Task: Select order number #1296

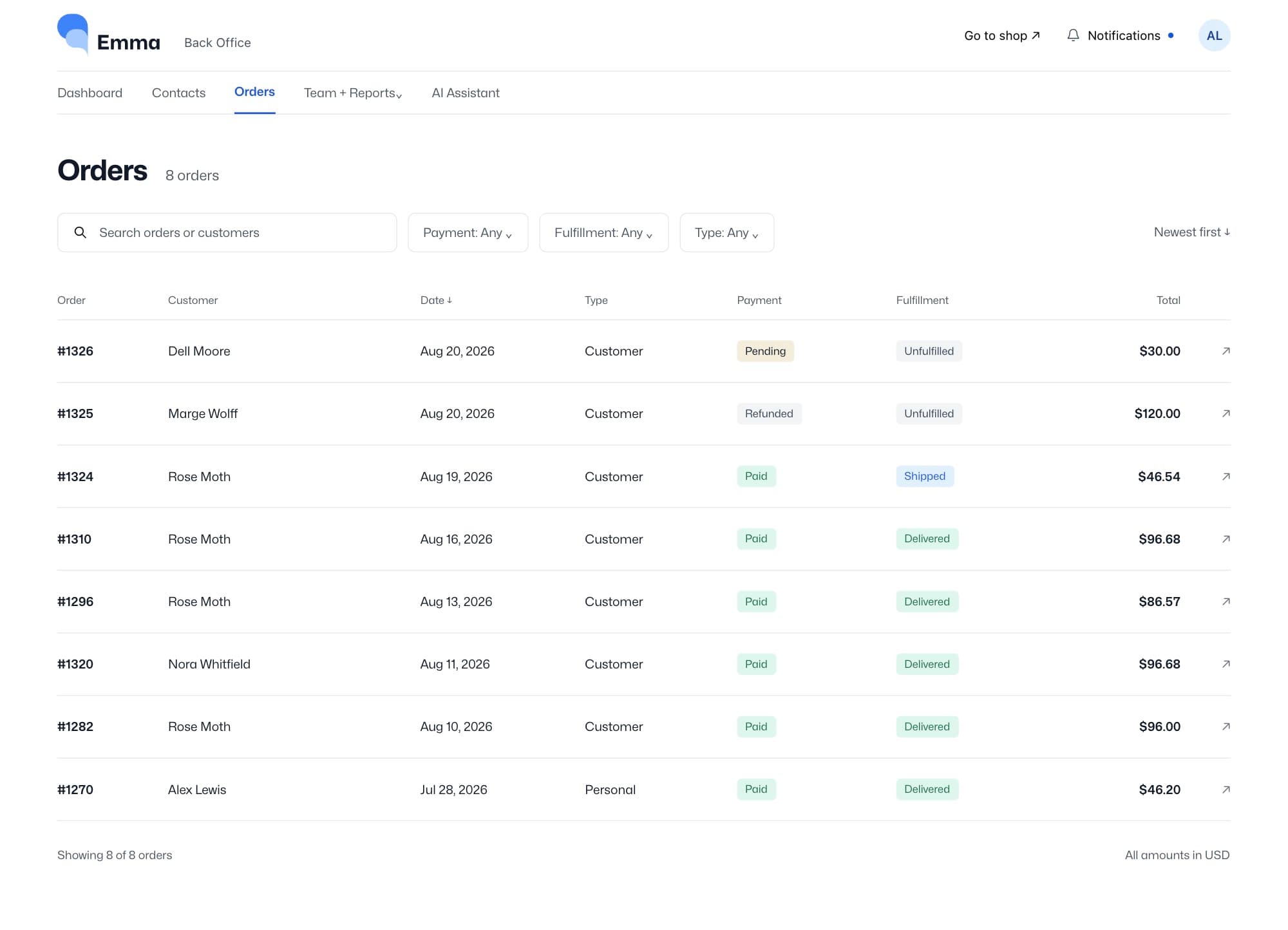Action: (75, 602)
